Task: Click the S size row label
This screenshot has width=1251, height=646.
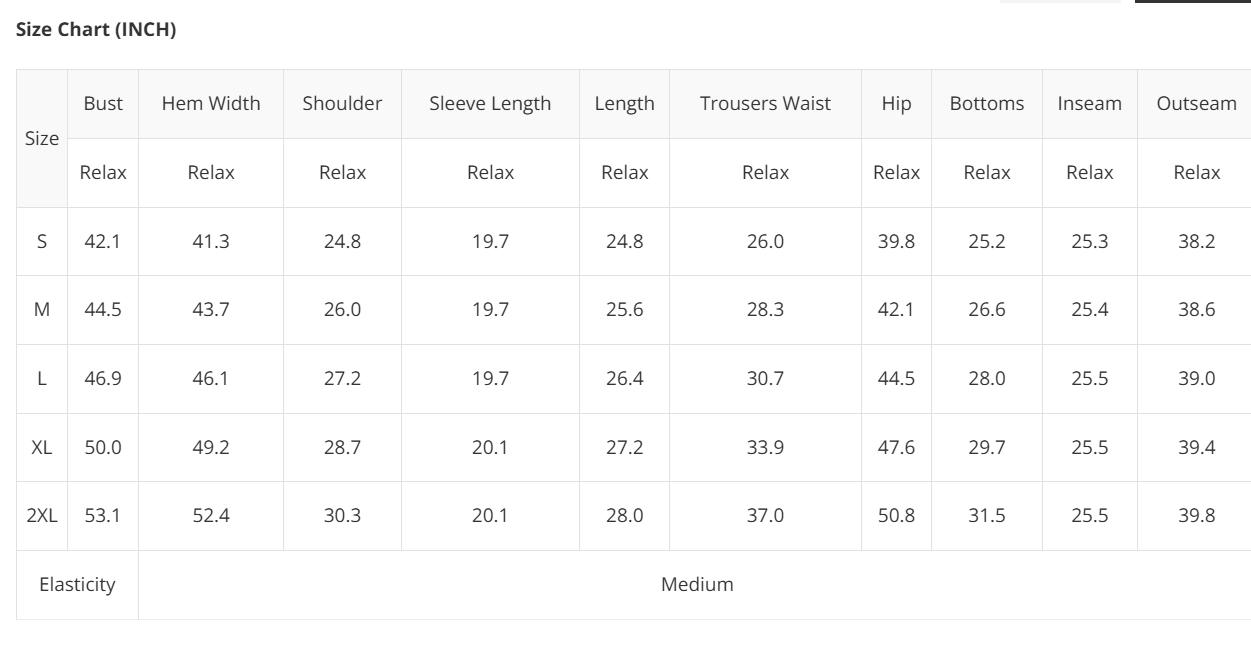Action: pyautogui.click(x=42, y=241)
